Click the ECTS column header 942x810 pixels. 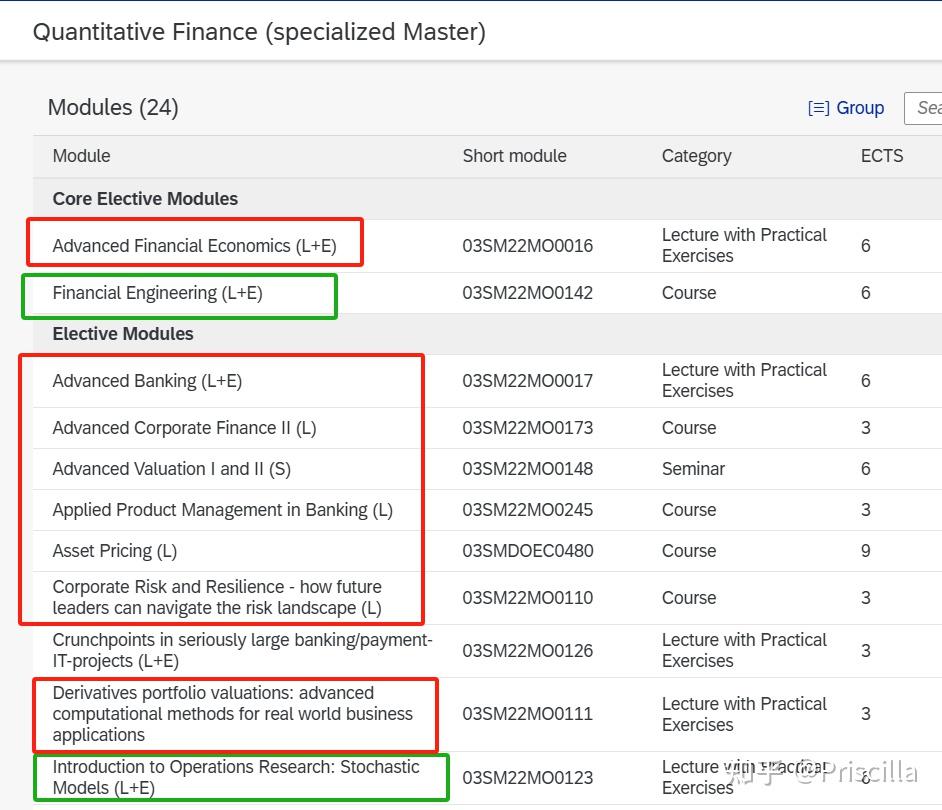click(x=881, y=156)
